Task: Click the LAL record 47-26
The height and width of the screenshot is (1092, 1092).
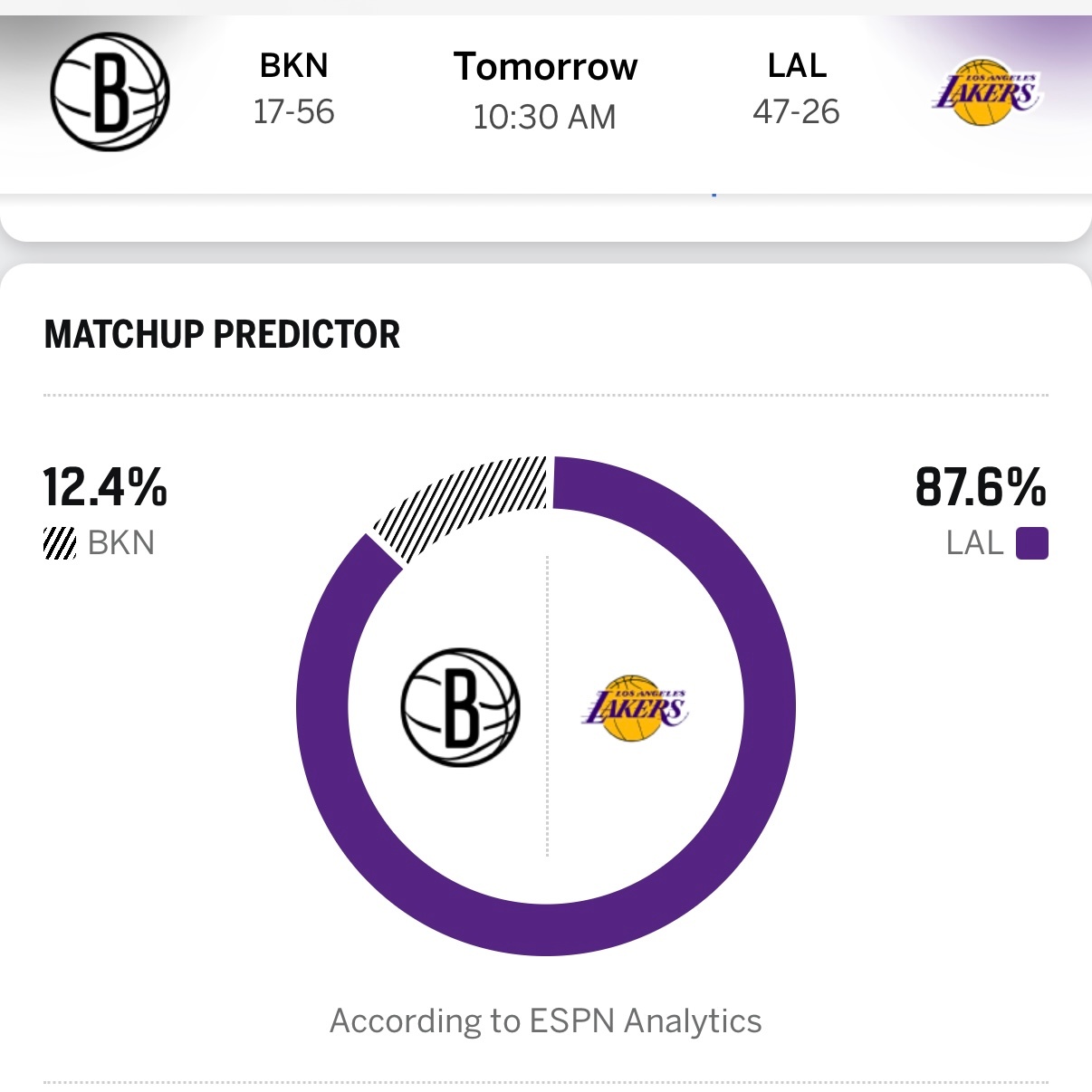Action: (797, 112)
